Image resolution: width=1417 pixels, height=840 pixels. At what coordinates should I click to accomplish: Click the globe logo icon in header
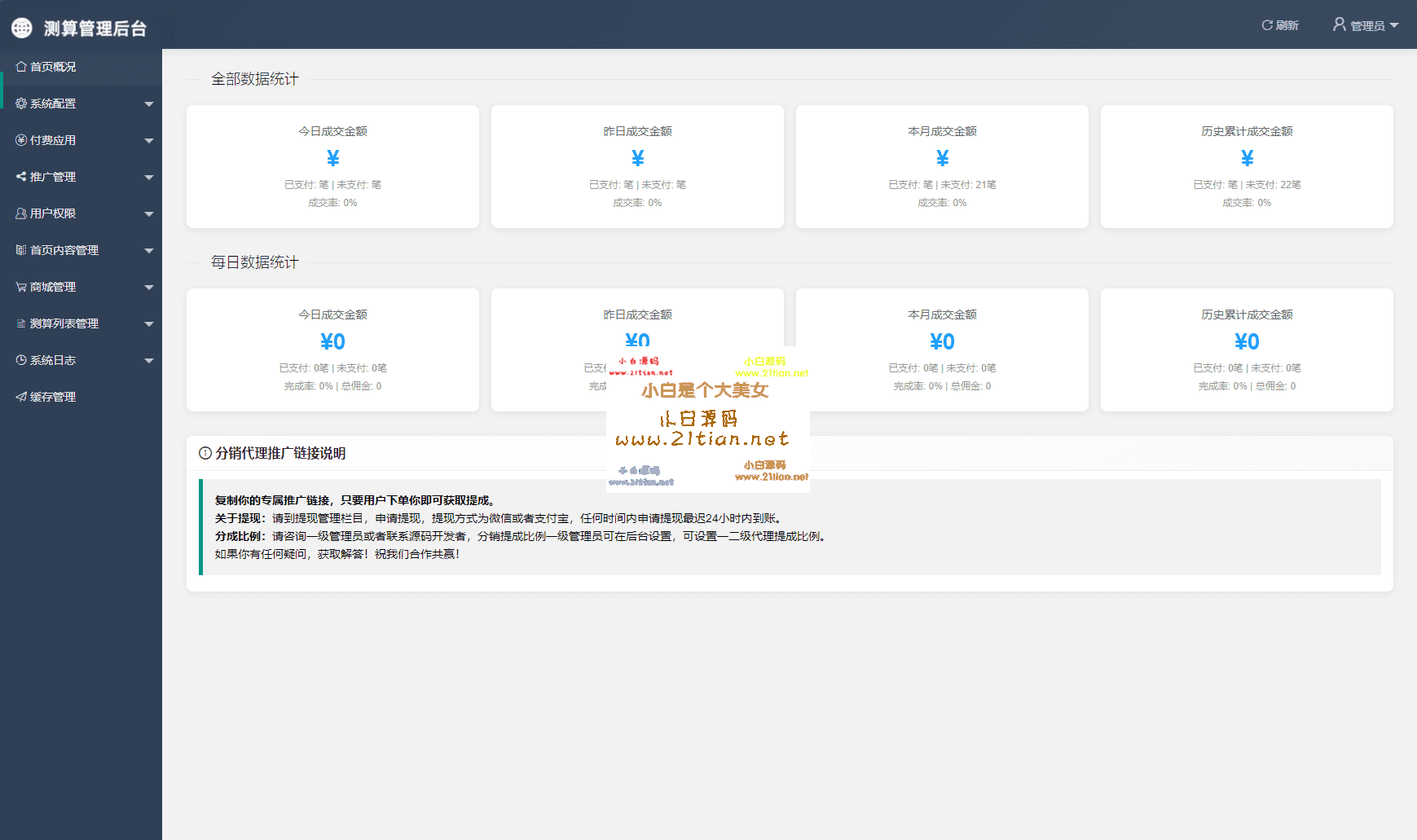[22, 28]
